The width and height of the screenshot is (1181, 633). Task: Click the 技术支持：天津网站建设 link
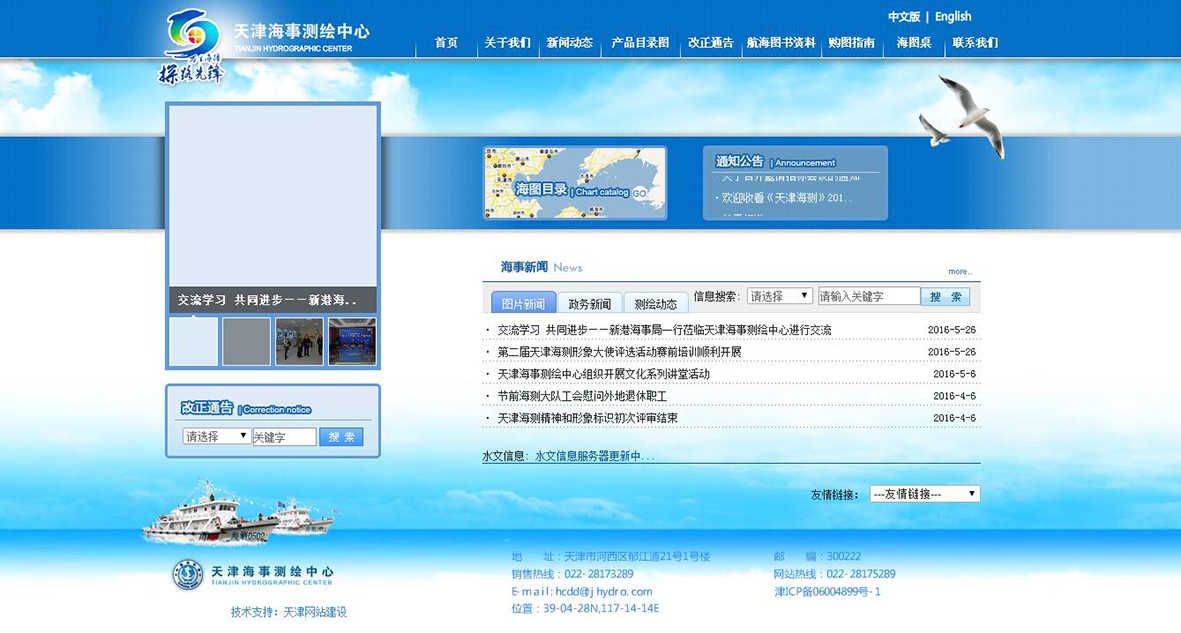pyautogui.click(x=288, y=612)
